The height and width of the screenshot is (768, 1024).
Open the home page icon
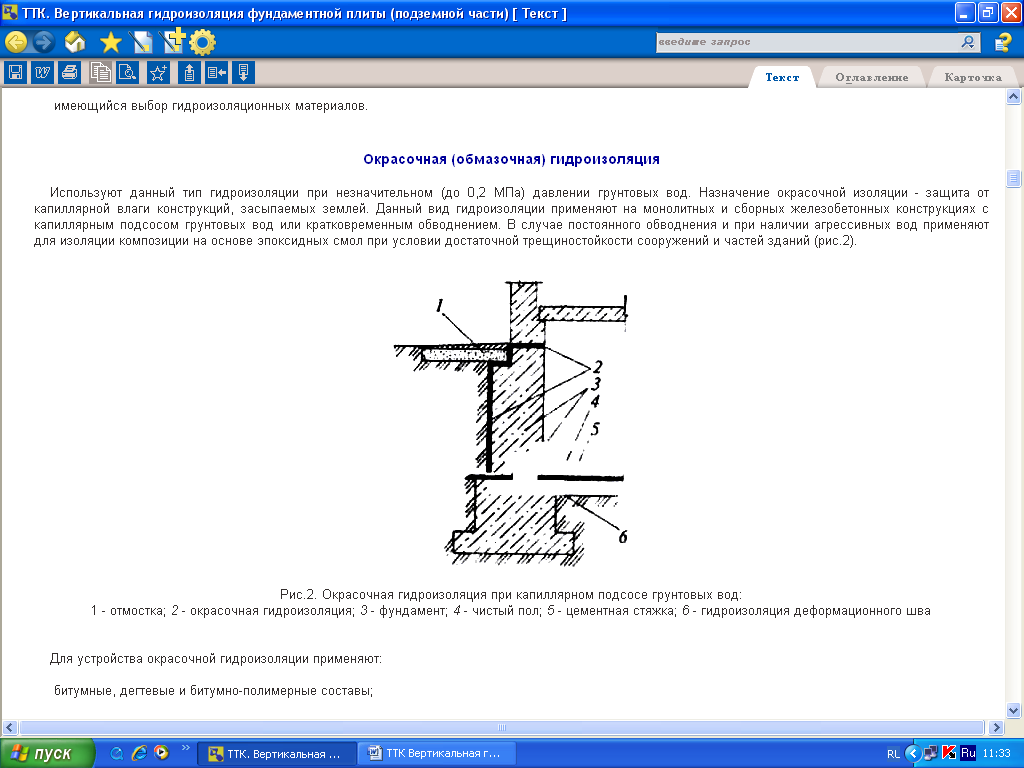(x=75, y=42)
